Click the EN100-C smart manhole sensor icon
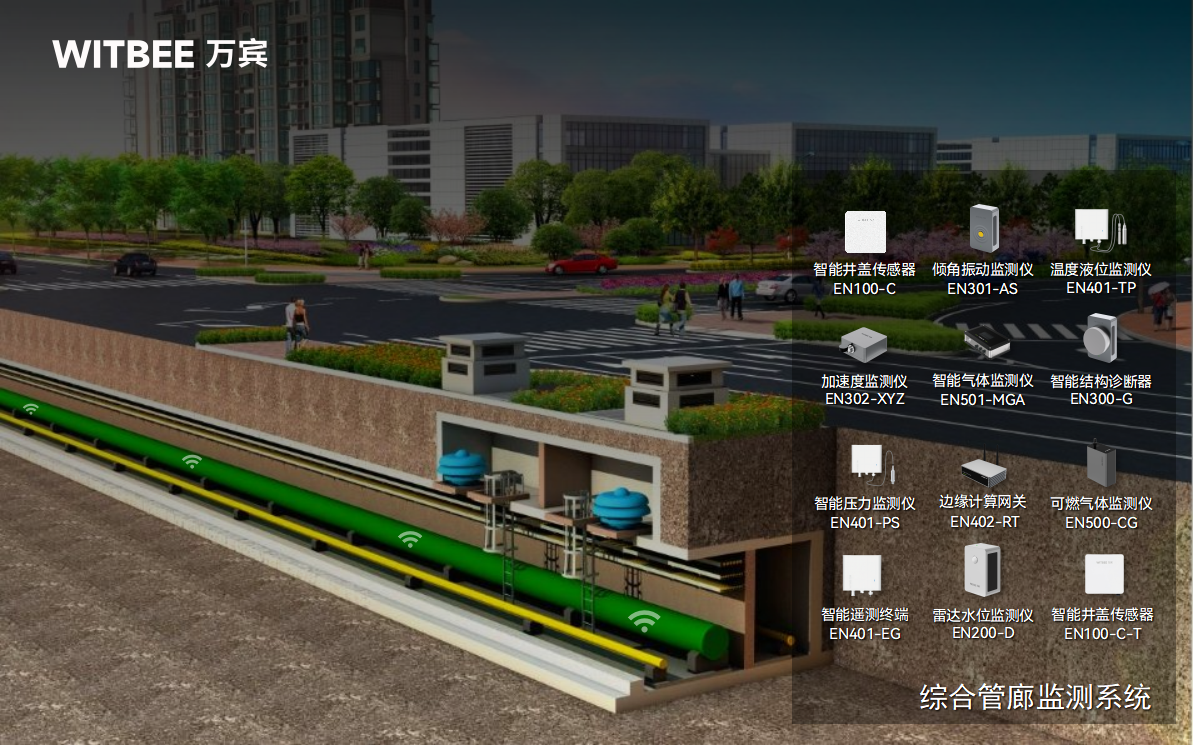This screenshot has height=750, width=1193. (865, 232)
